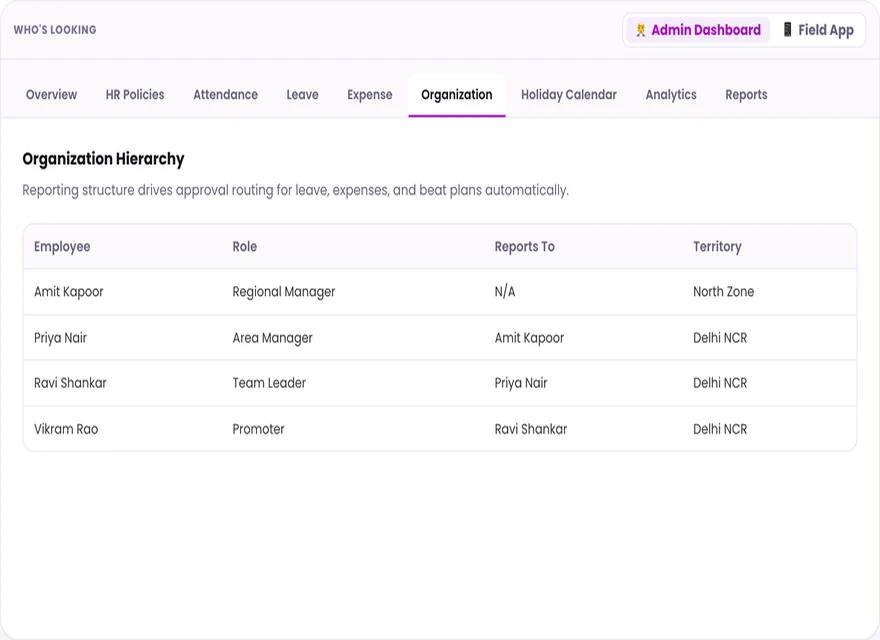880x640 pixels.
Task: Click Delhi NCR in Ravi Shankar's row
Action: coord(720,383)
